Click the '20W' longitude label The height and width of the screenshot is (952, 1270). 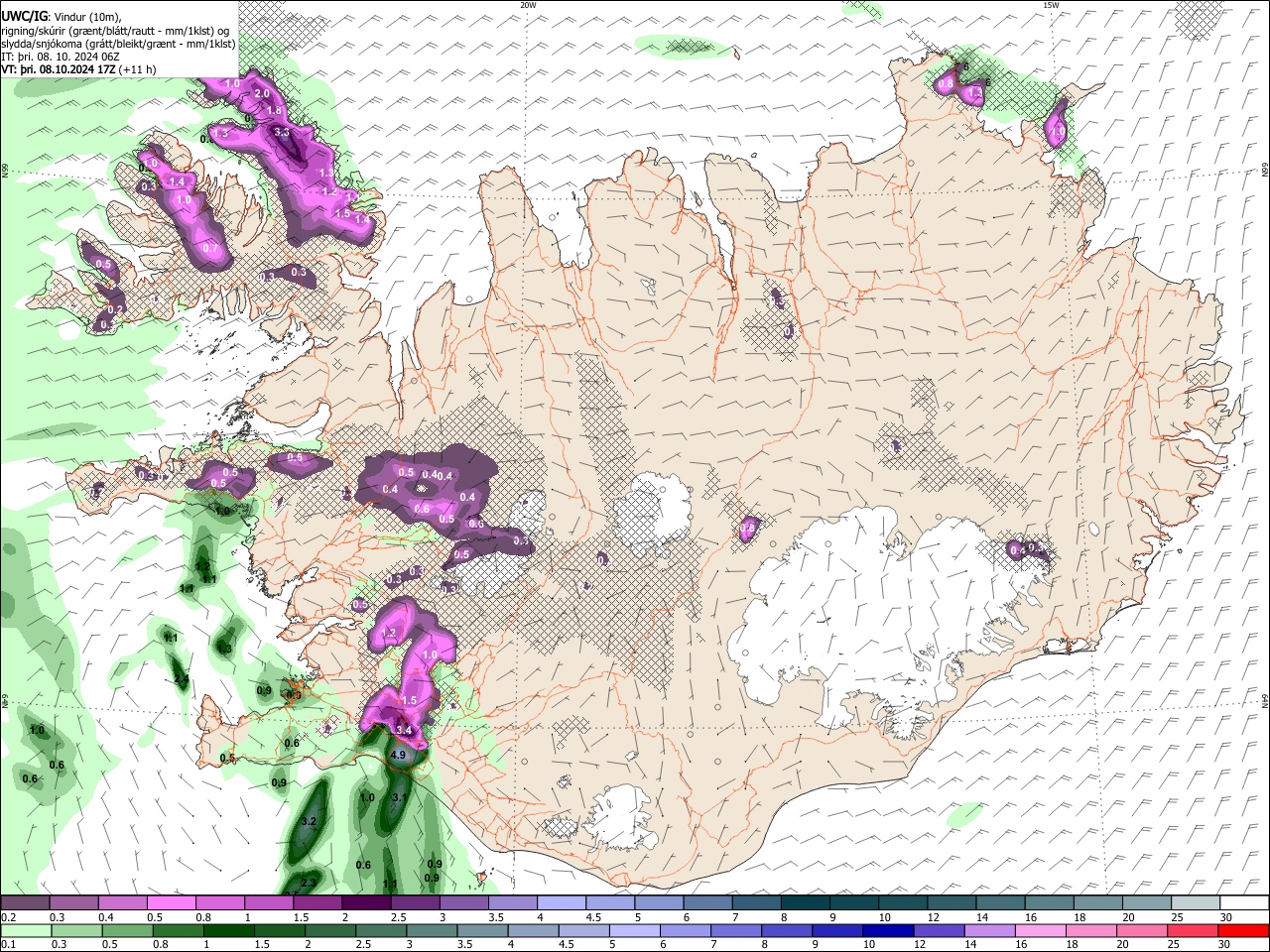(x=528, y=5)
